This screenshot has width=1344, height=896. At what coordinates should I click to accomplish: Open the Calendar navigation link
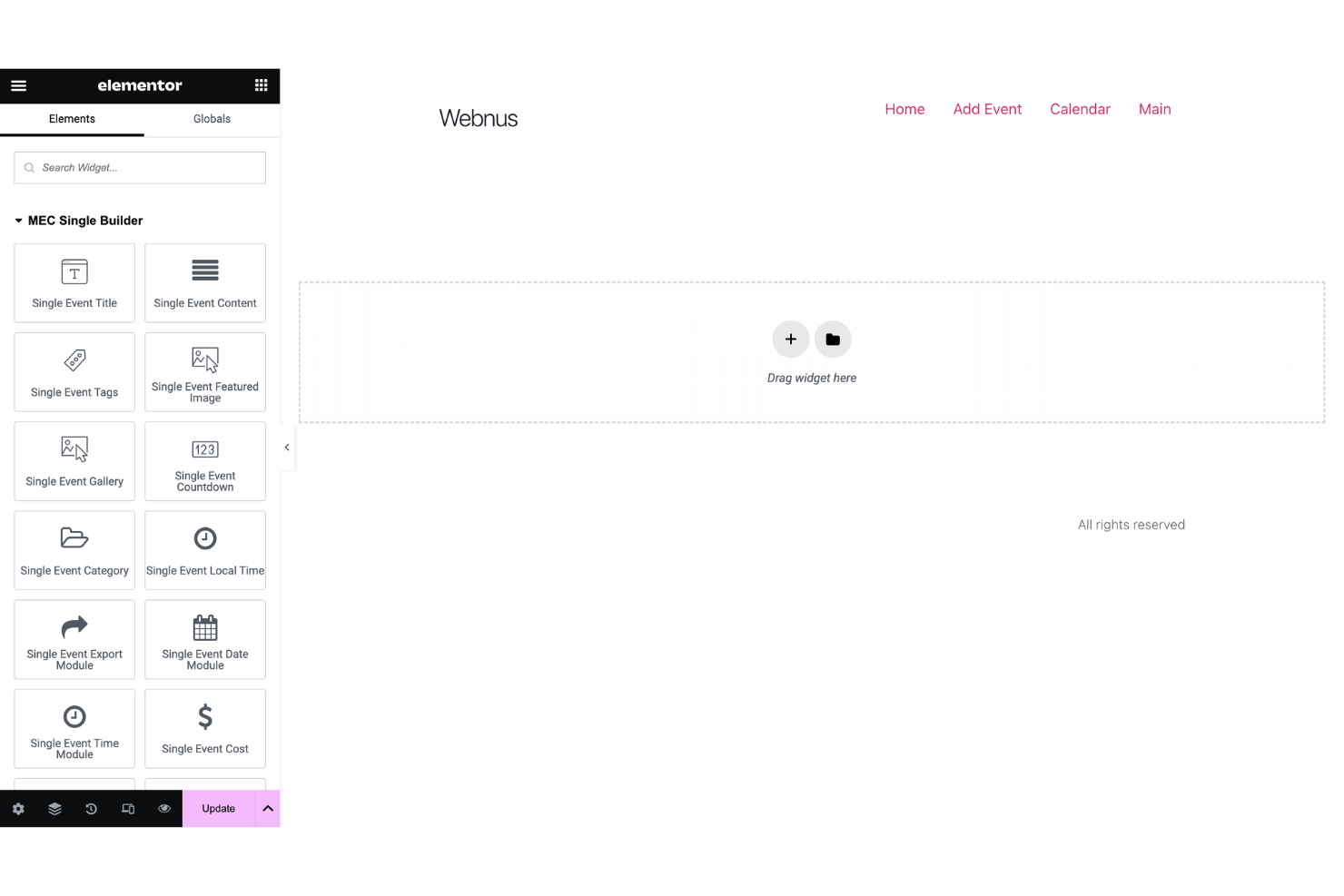pyautogui.click(x=1080, y=109)
